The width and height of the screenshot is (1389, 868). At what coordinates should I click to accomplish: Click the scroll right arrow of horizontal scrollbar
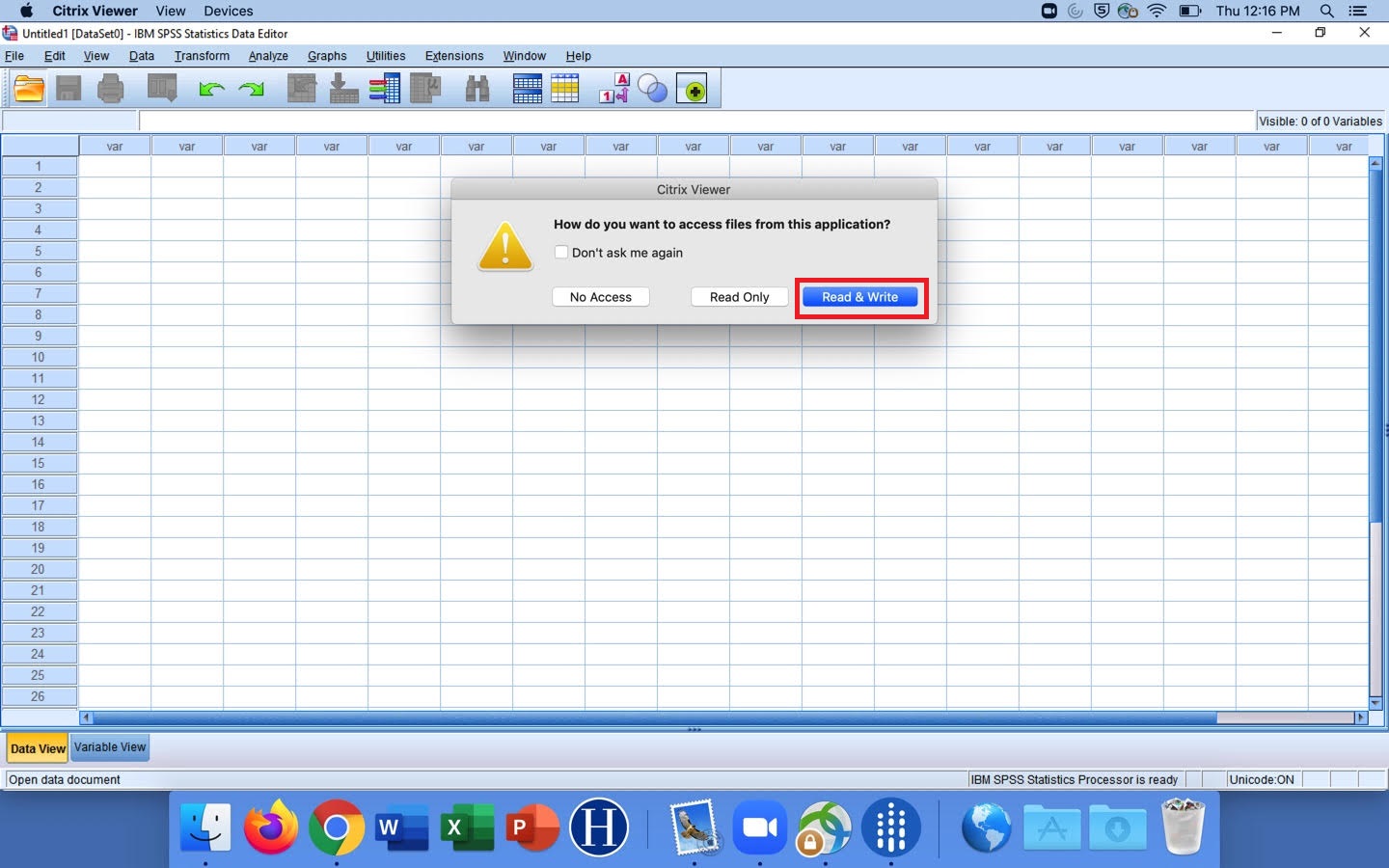point(1361,718)
